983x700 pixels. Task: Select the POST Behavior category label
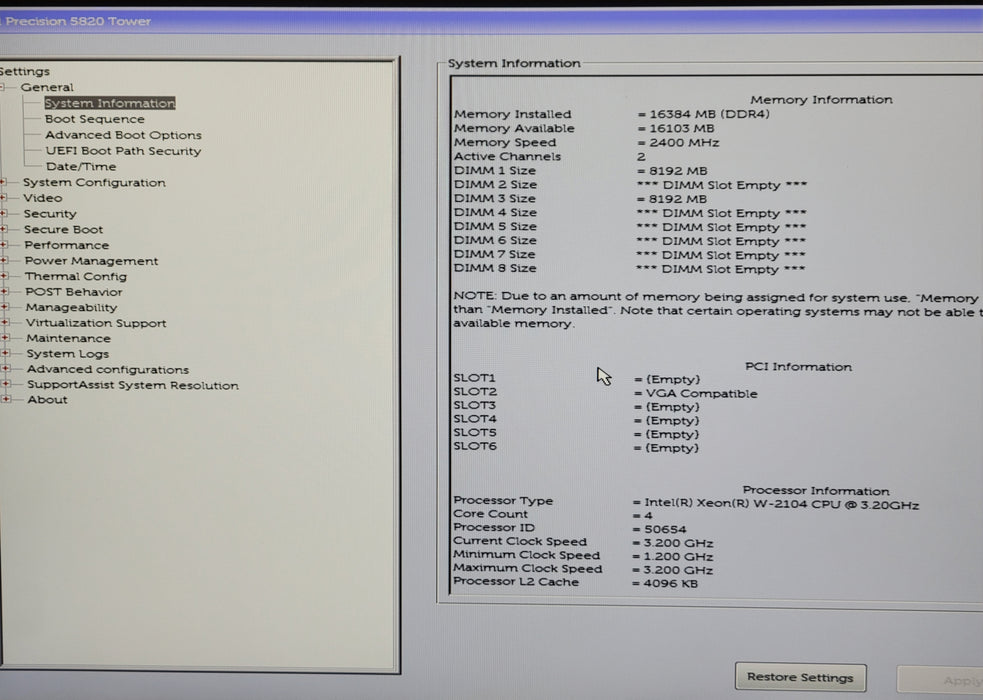tap(74, 292)
